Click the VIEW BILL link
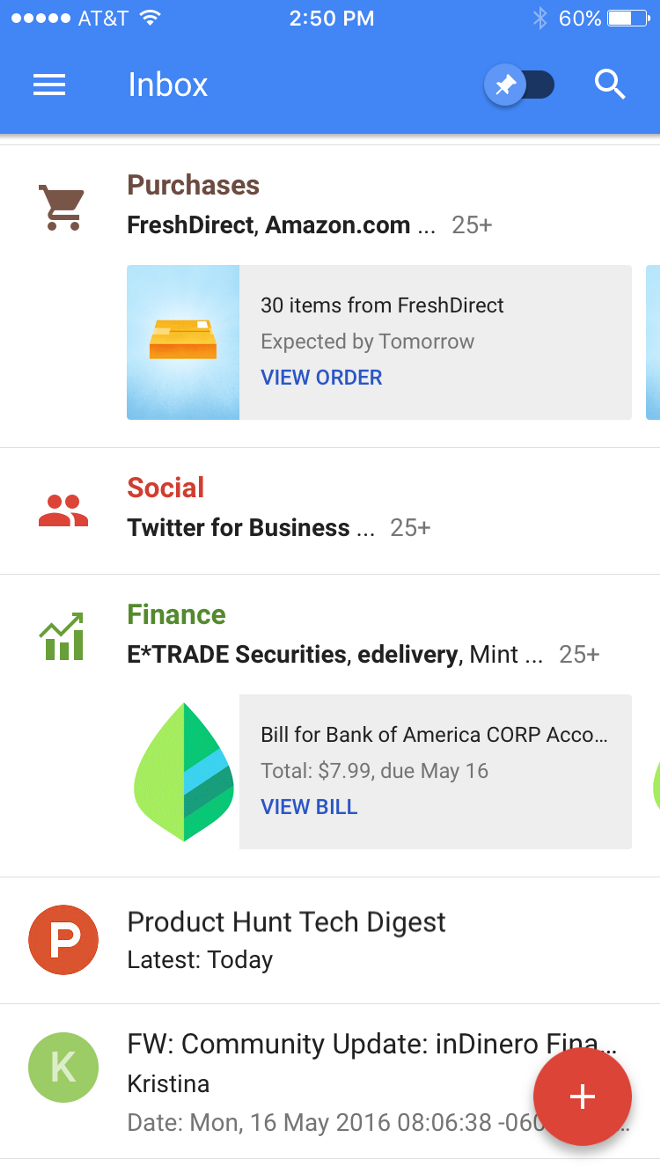 (309, 807)
